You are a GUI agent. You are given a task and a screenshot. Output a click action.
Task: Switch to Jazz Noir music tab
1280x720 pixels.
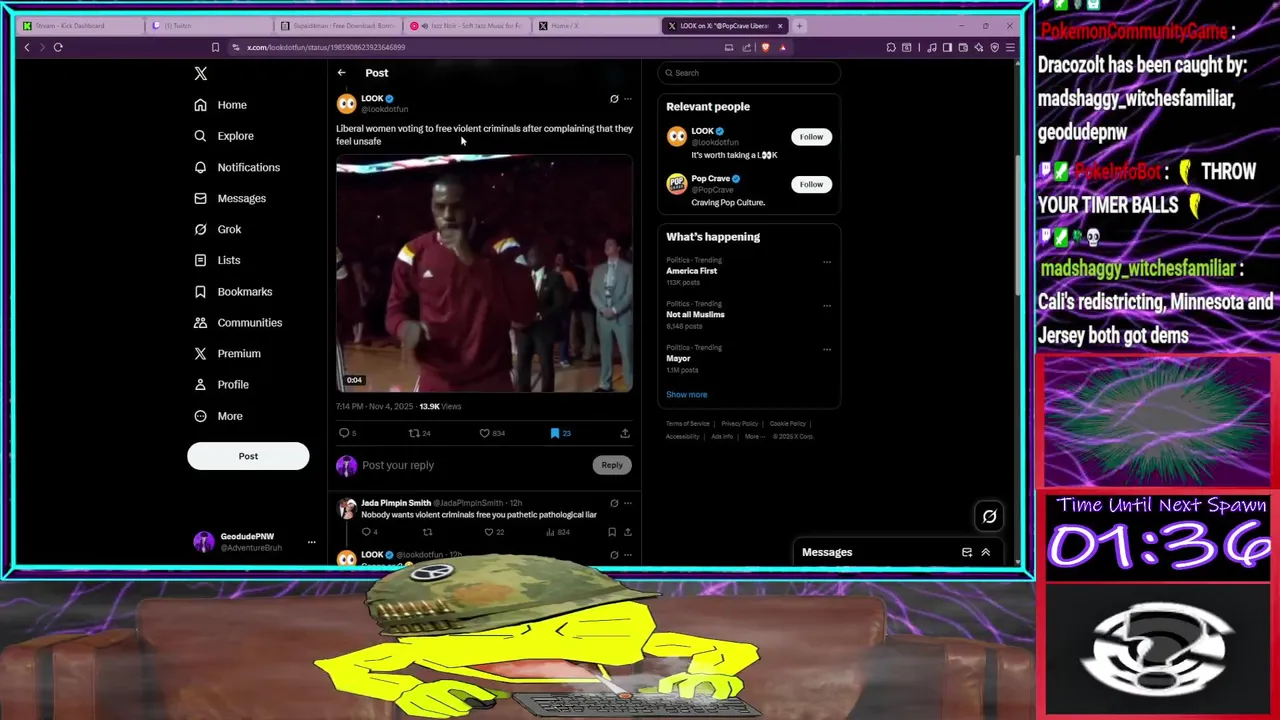click(465, 26)
